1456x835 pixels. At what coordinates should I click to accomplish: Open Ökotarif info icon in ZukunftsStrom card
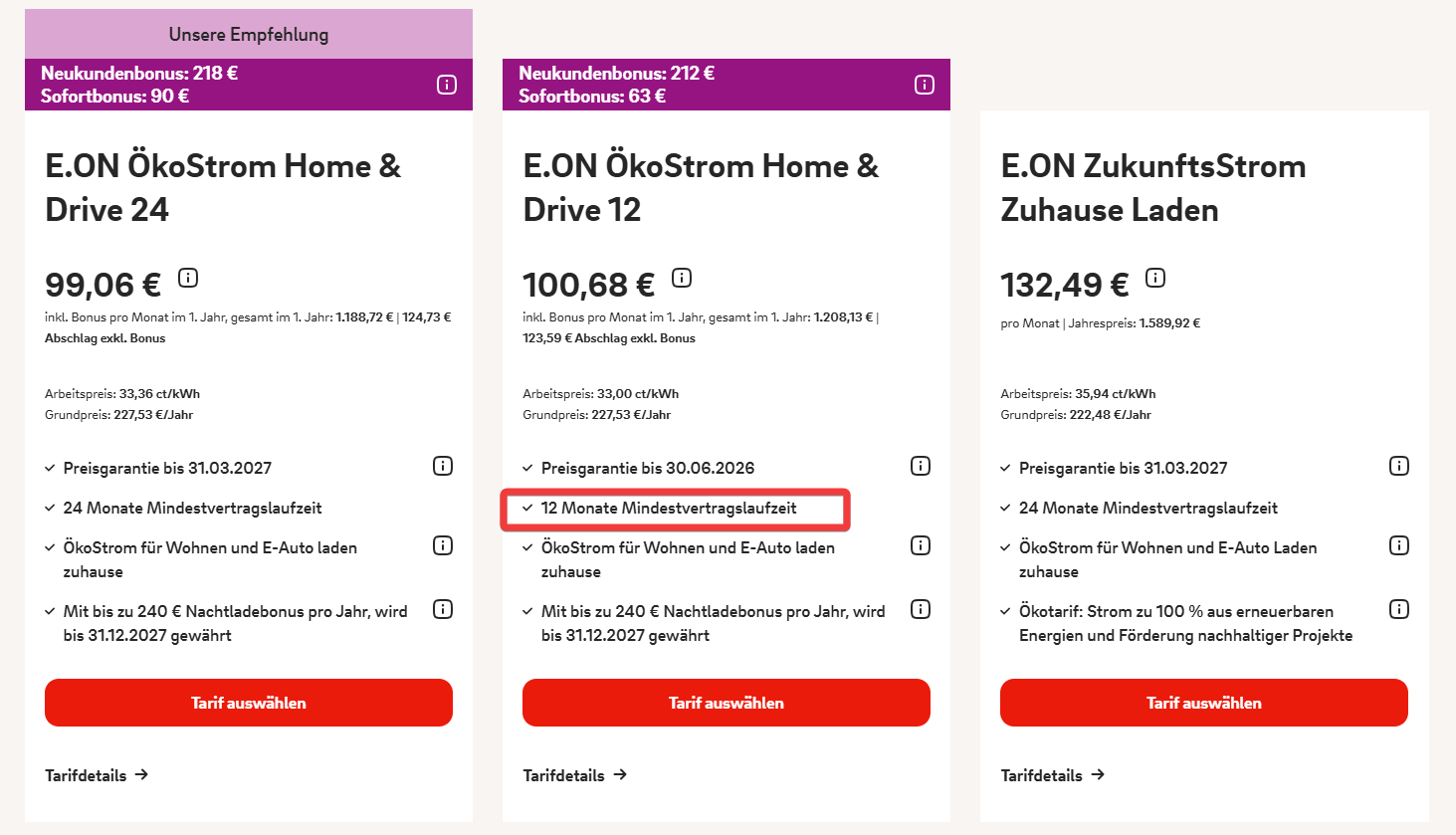(x=1399, y=609)
